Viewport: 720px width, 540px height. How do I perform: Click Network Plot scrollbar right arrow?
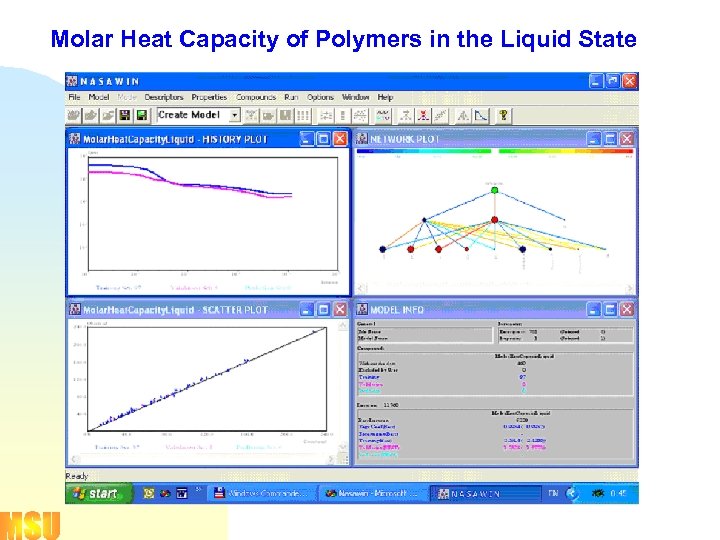pos(630,288)
